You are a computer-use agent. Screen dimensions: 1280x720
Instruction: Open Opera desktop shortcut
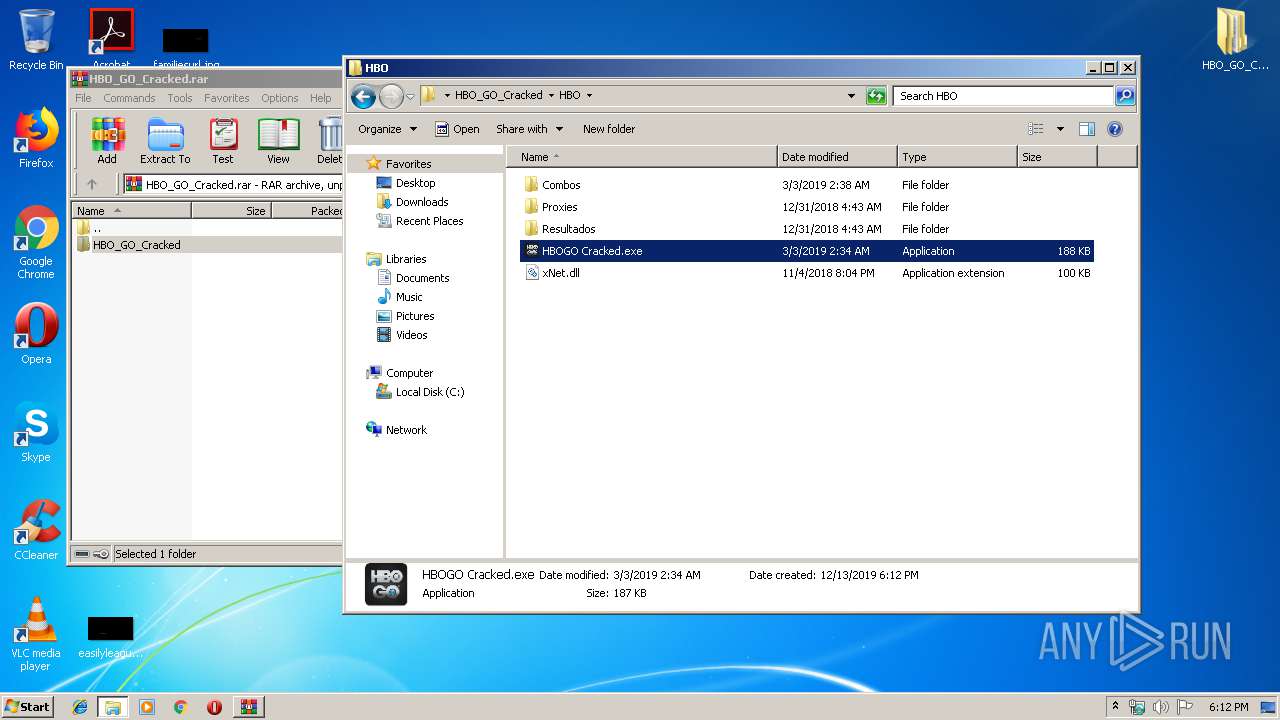pyautogui.click(x=36, y=334)
